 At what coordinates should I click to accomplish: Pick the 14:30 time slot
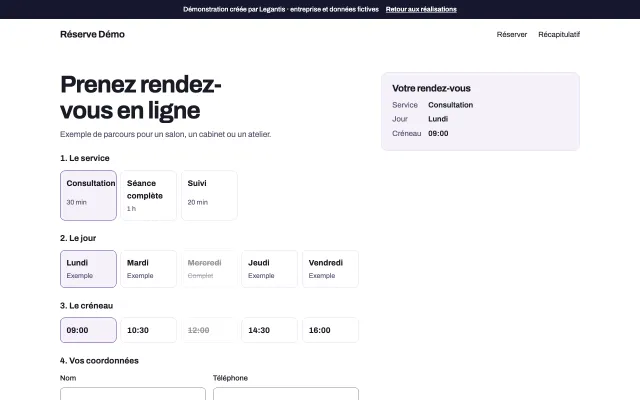[269, 330]
